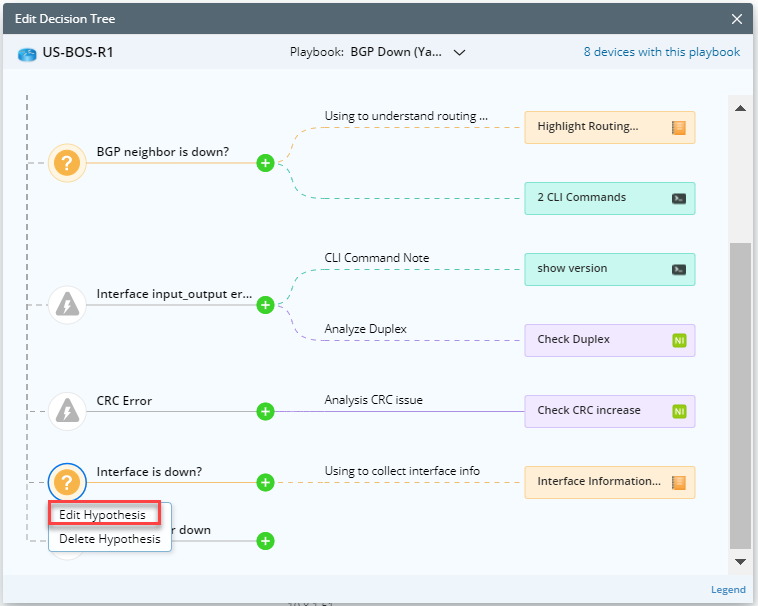Add a branch to CRC Error node

click(x=265, y=411)
